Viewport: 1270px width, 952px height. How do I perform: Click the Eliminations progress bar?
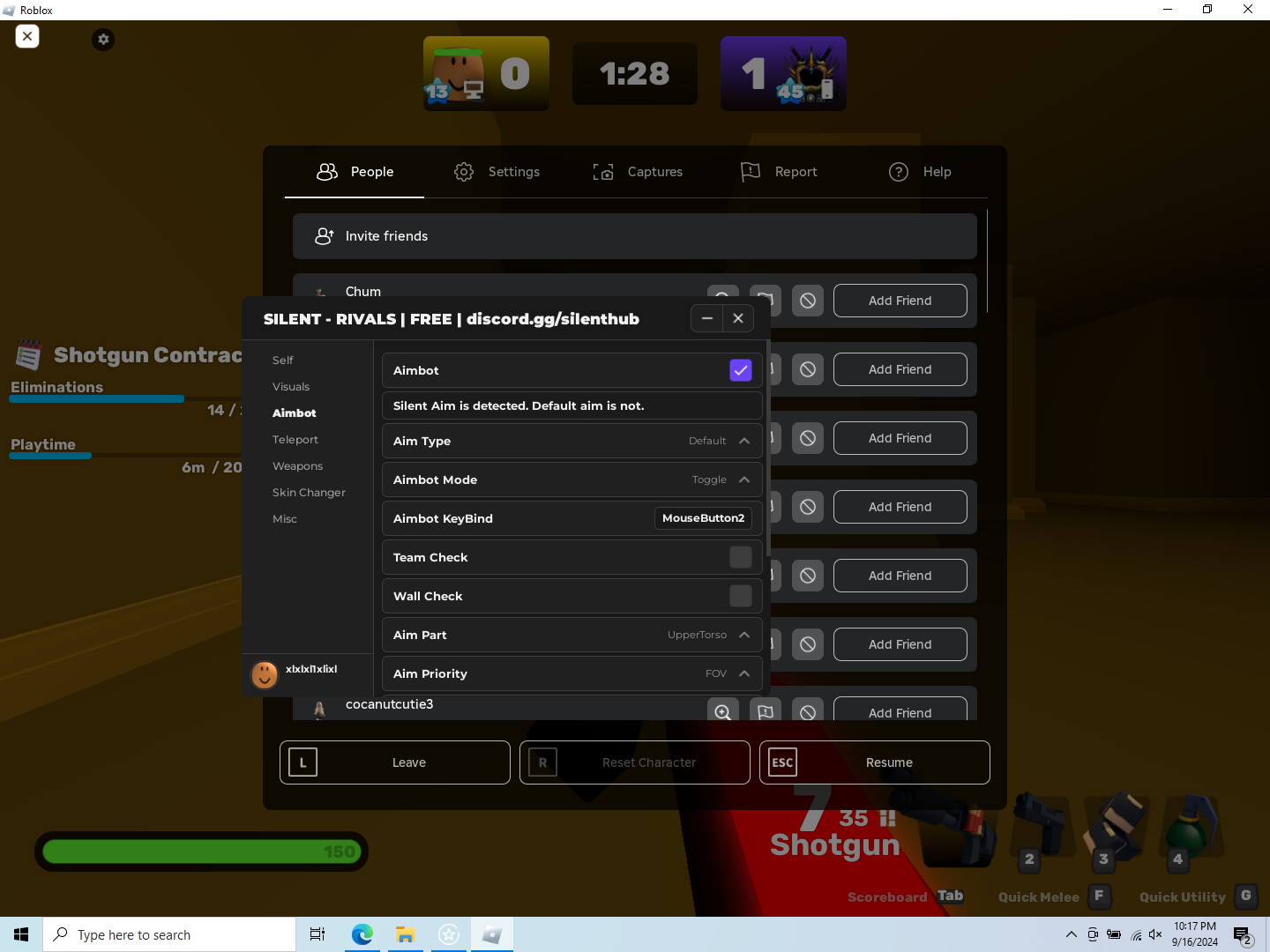(125, 399)
